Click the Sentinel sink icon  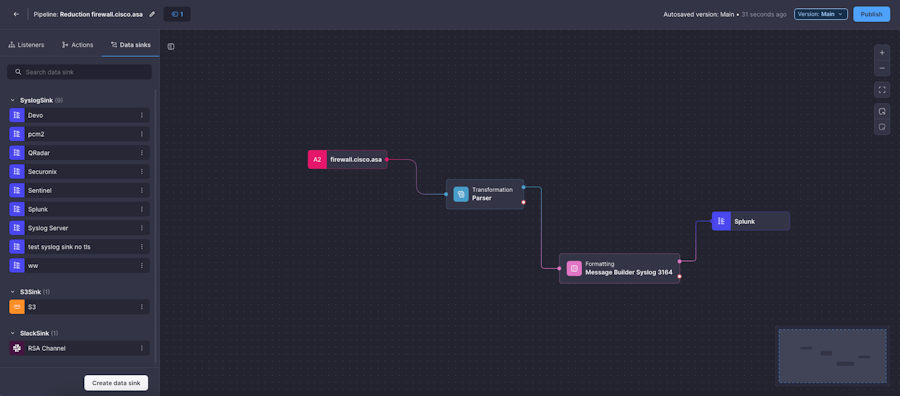17,191
